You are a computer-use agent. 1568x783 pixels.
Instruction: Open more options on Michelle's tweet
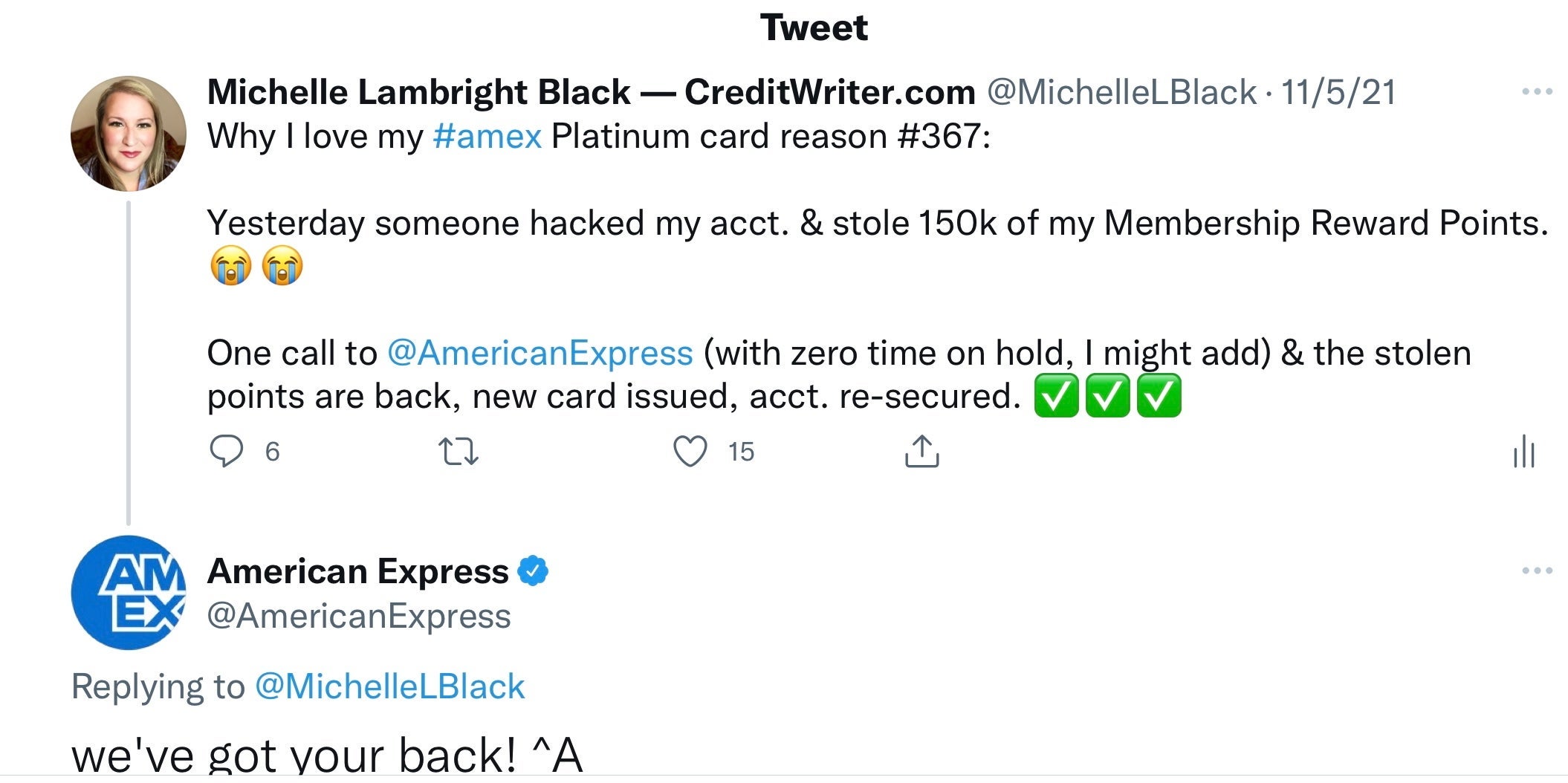click(1537, 92)
